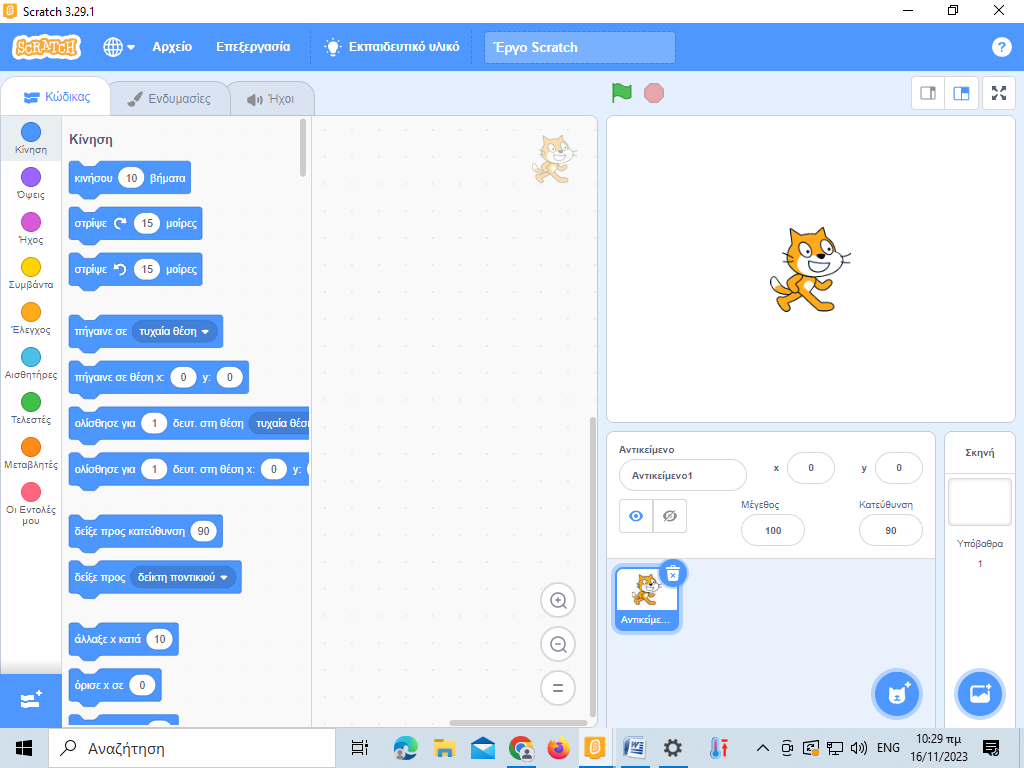Select the Όψεις block category
The image size is (1024, 768).
point(31,184)
